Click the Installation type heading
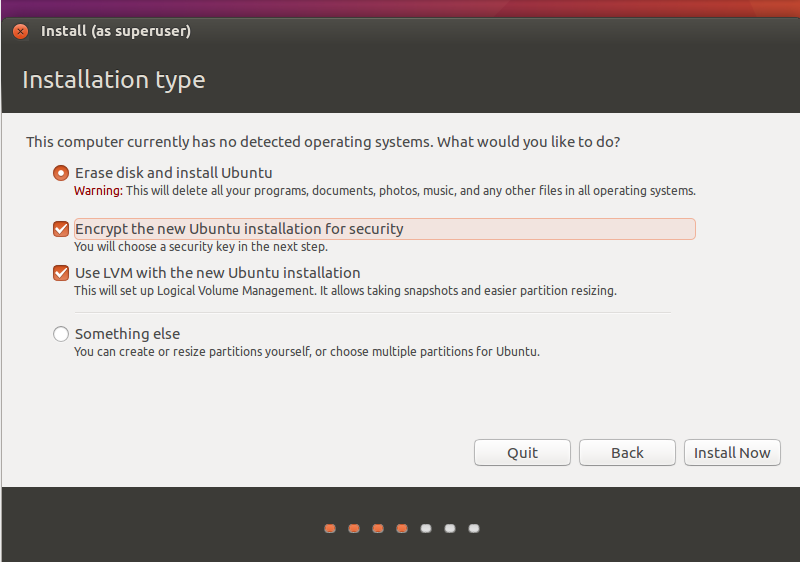The height and width of the screenshot is (562, 800). click(113, 80)
